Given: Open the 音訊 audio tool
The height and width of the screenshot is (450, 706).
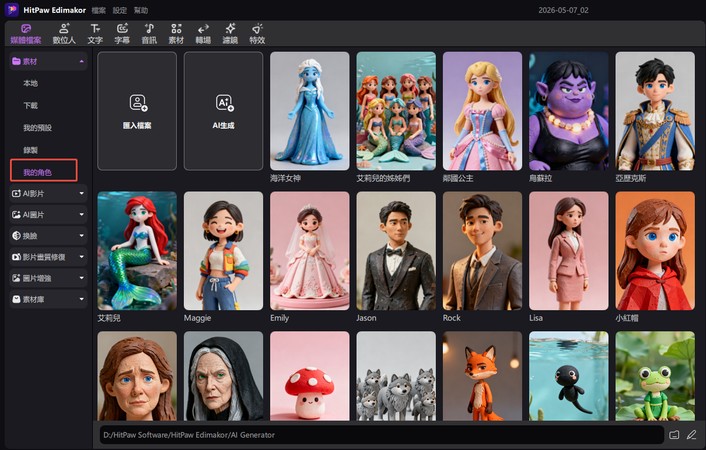Looking at the screenshot, I should (149, 34).
